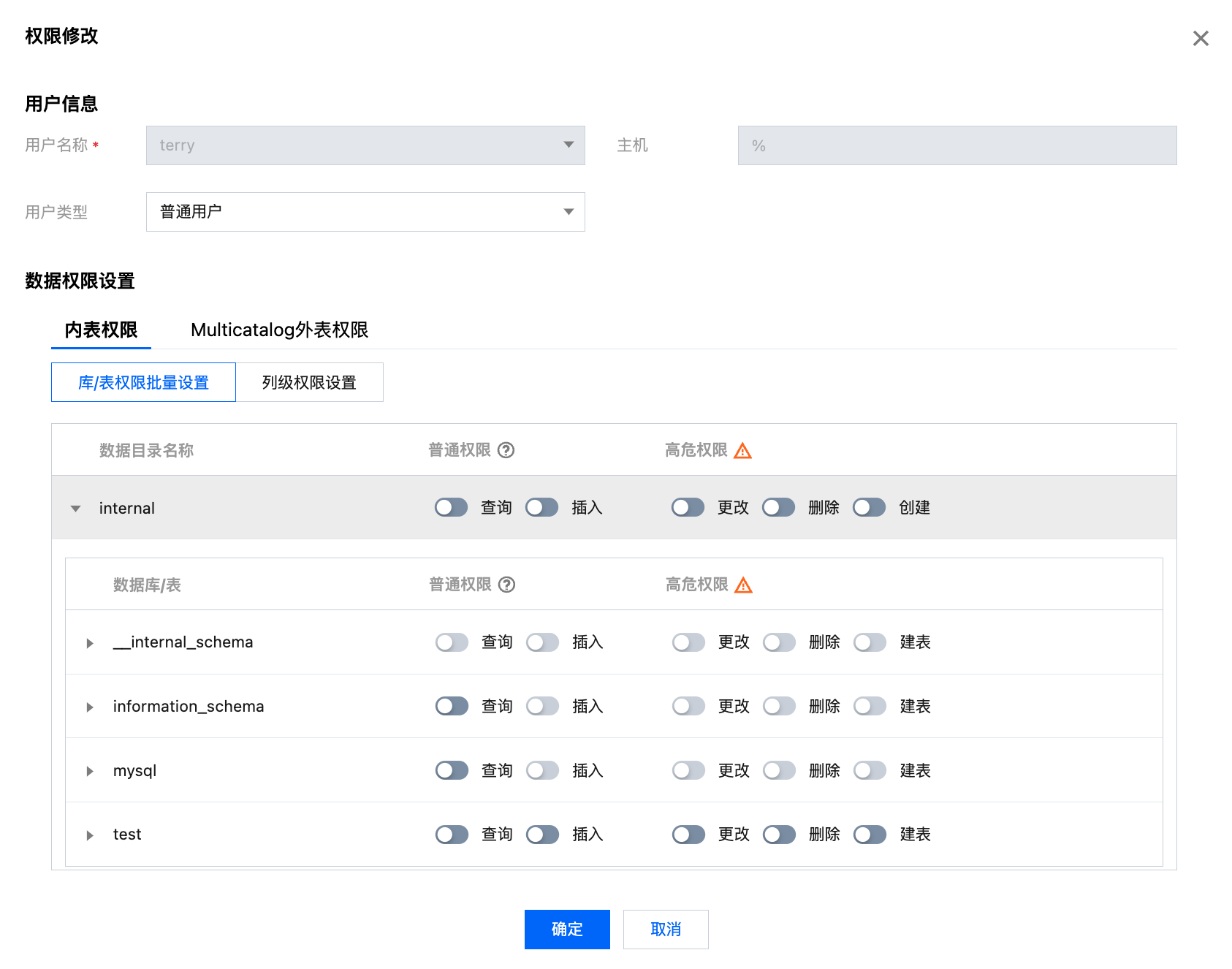Click the warning icon beside top 高危权限 header
This screenshot has width=1232, height=969.
point(742,451)
